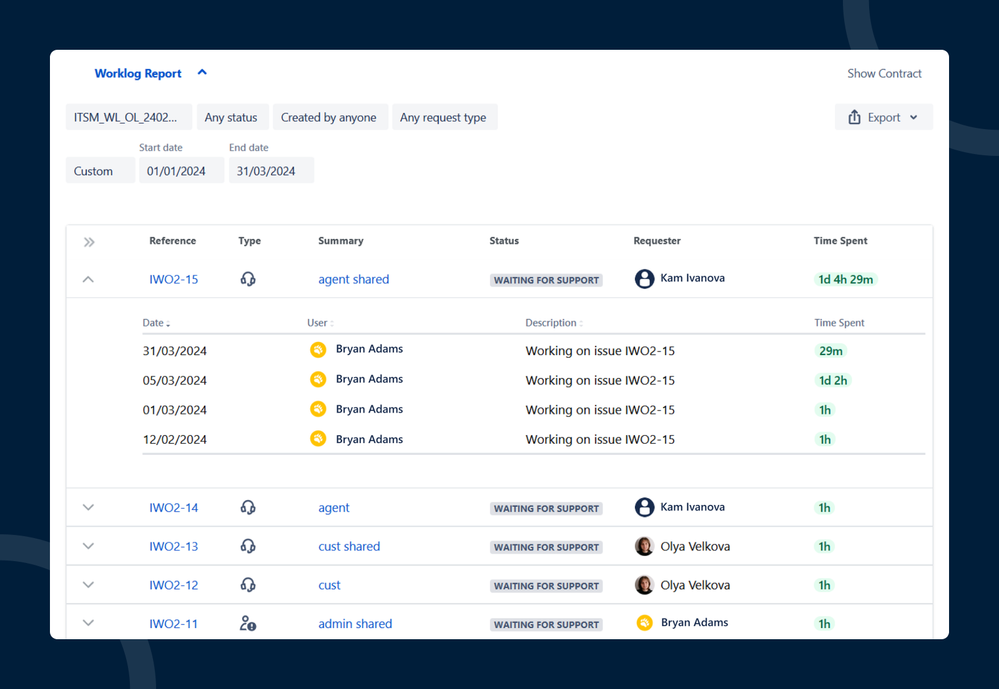
Task: Collapse the IWO2-15 worklog row
Action: pos(88,280)
